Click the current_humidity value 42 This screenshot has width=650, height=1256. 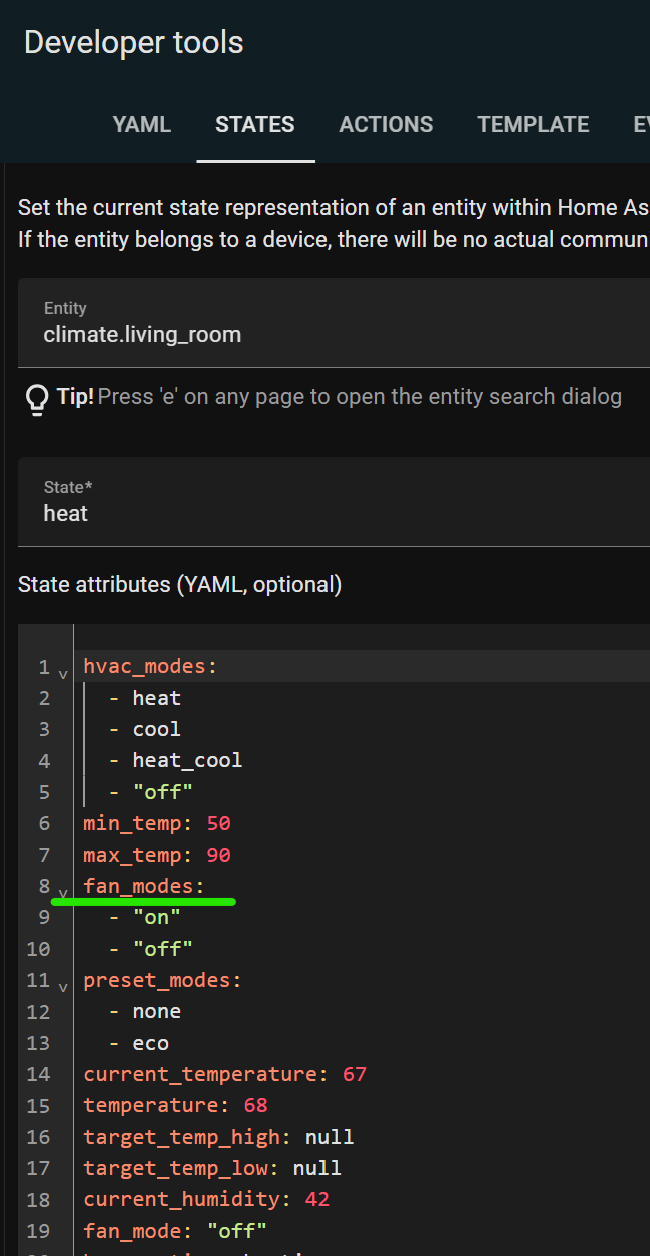click(317, 1199)
